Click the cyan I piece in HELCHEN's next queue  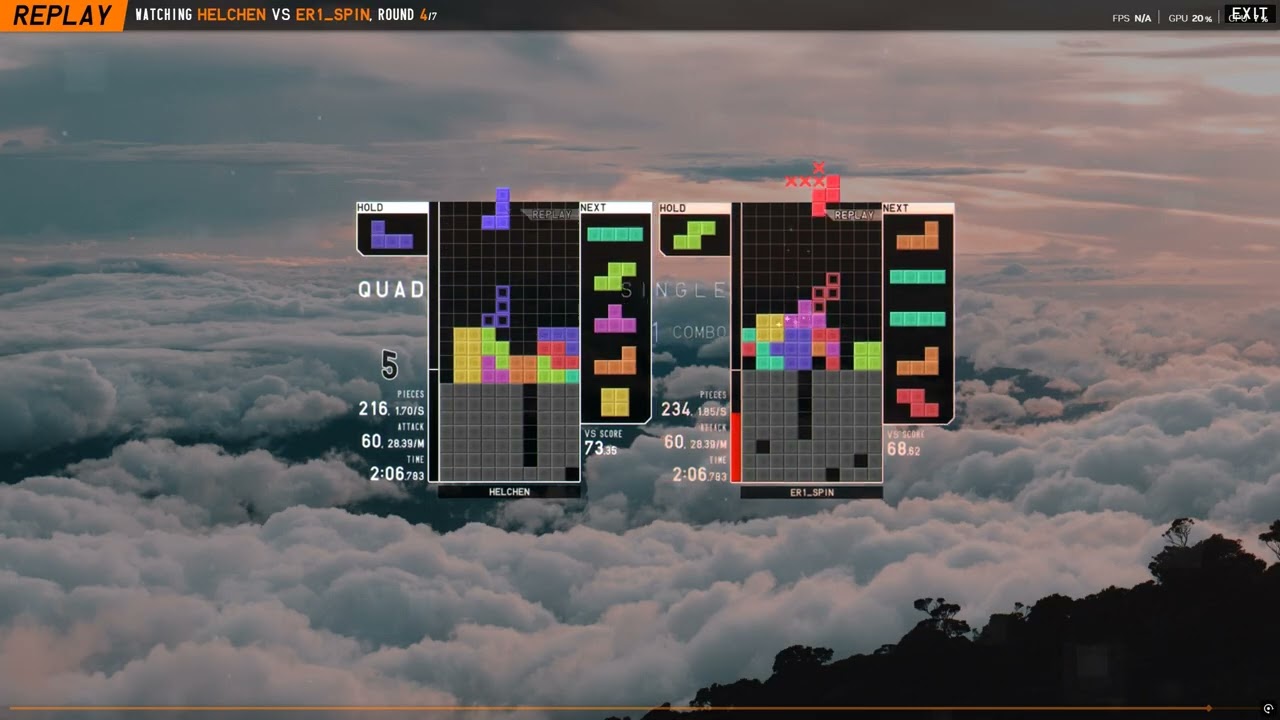point(615,234)
